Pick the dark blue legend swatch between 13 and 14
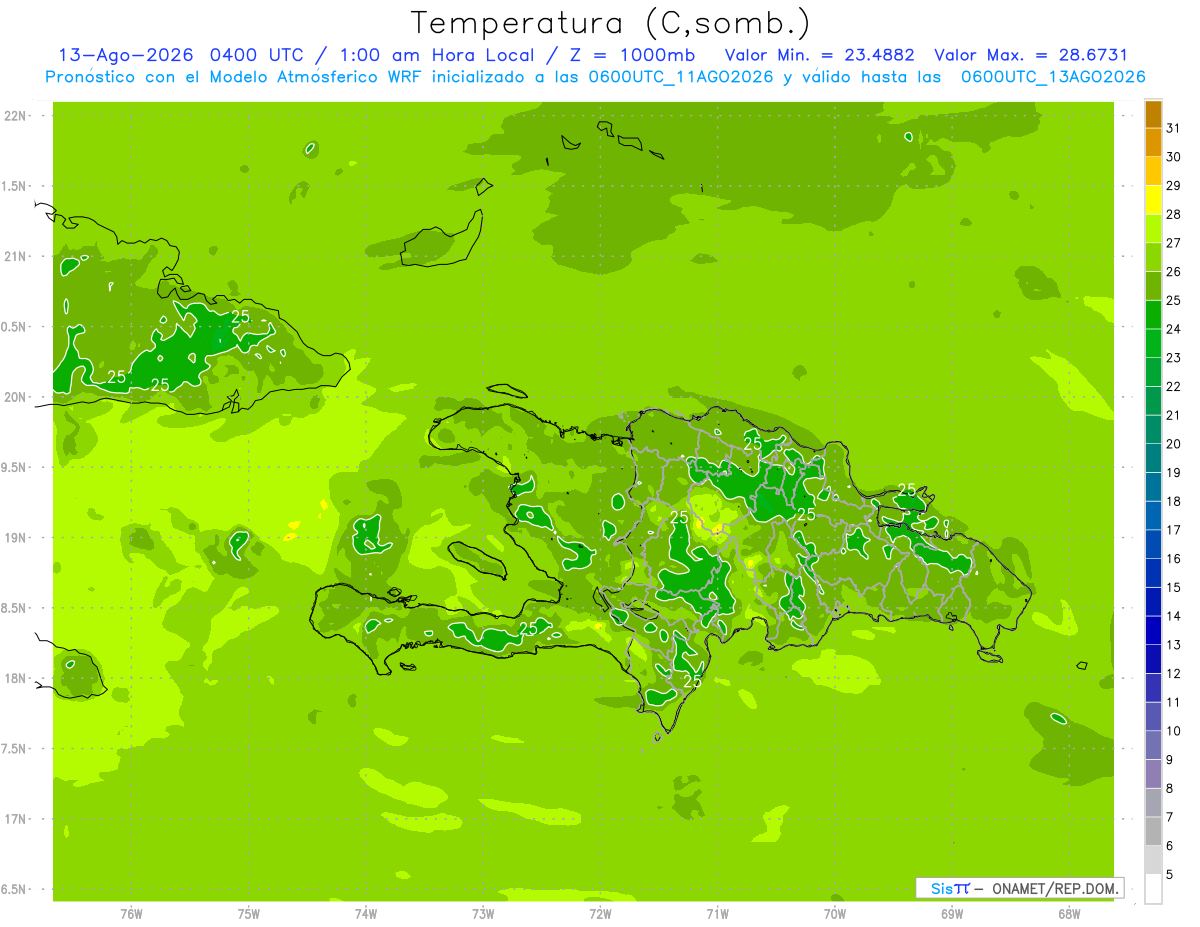1200x927 pixels. (x=1153, y=630)
